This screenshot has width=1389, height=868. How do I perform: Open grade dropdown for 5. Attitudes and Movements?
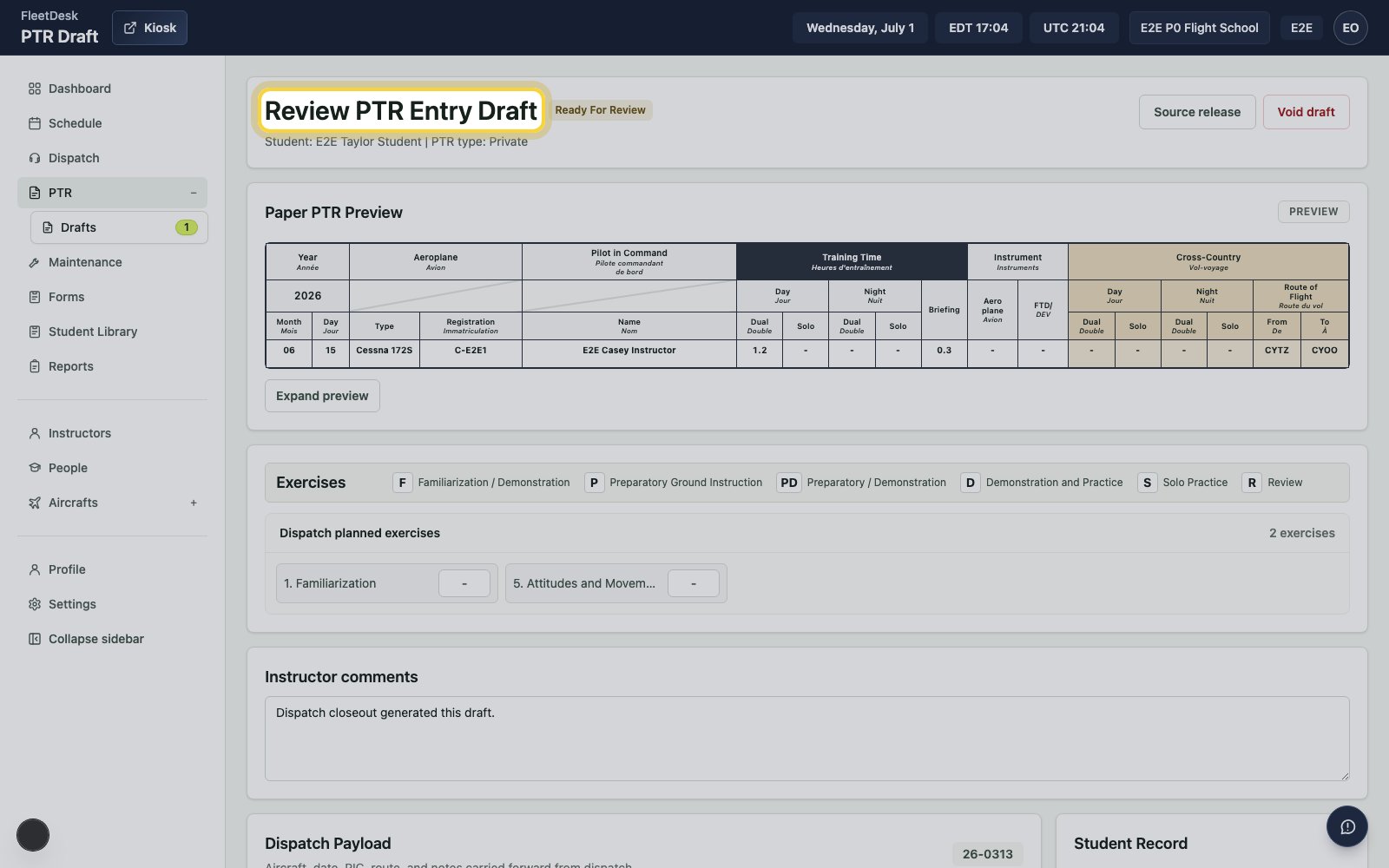pyautogui.click(x=694, y=583)
